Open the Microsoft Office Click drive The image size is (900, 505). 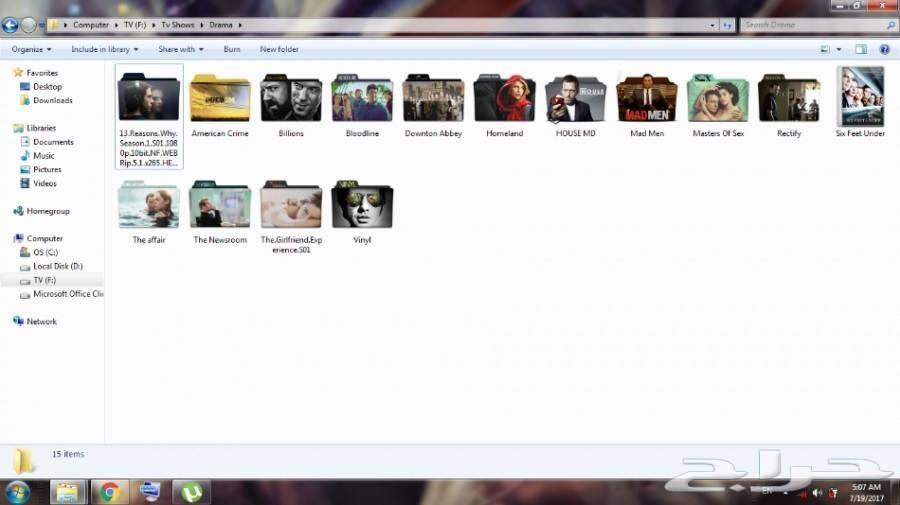pyautogui.click(x=68, y=294)
